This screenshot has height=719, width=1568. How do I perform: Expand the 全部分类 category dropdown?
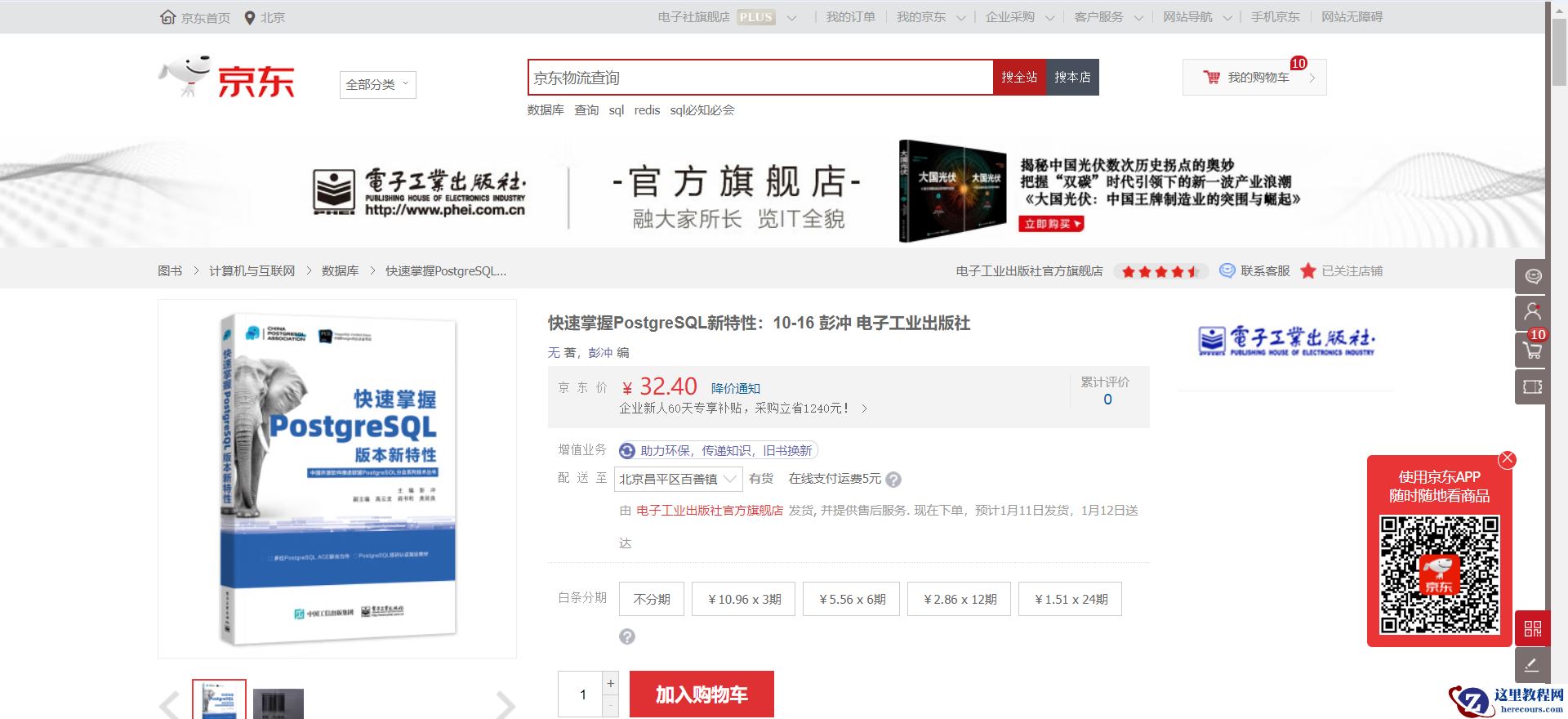377,85
